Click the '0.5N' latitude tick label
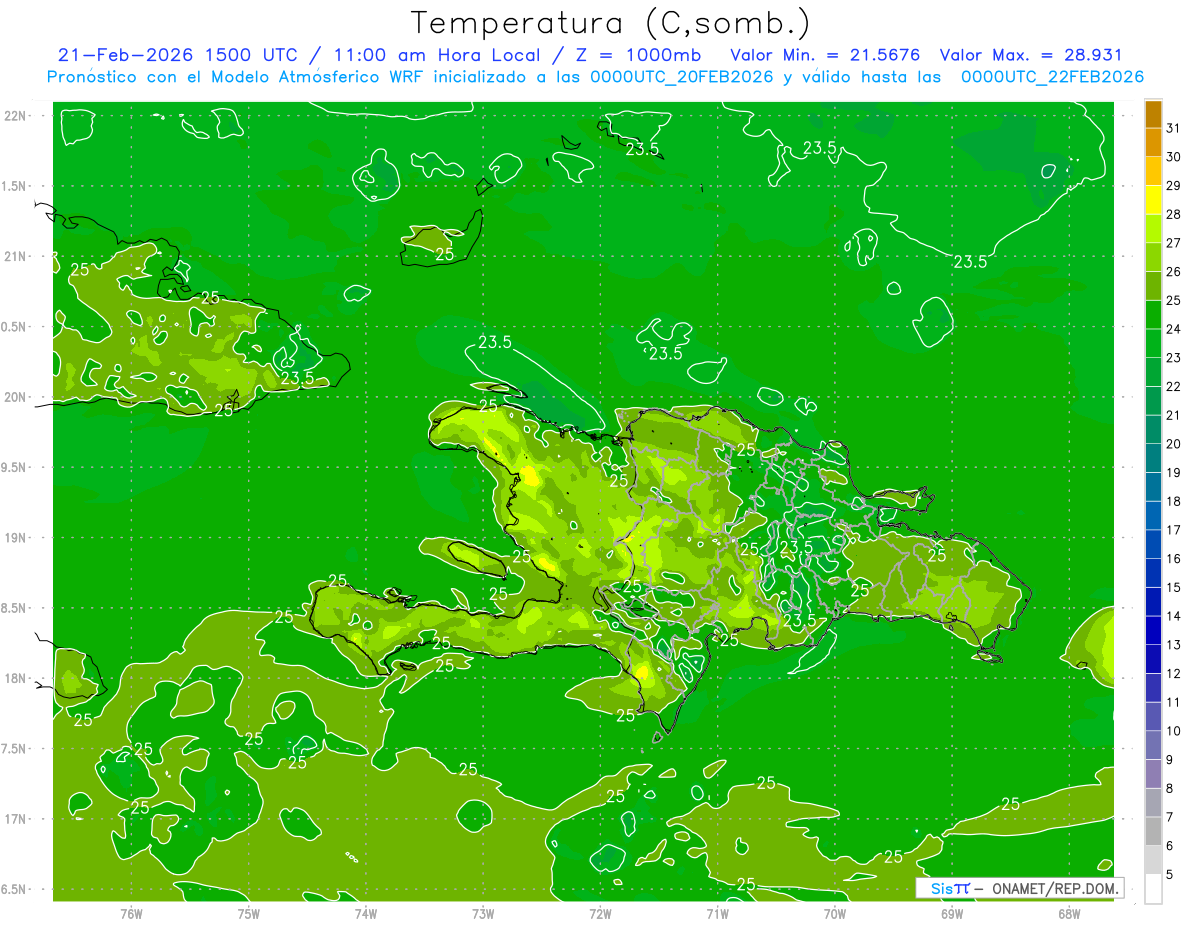This screenshot has height=927, width=1200. pos(14,327)
